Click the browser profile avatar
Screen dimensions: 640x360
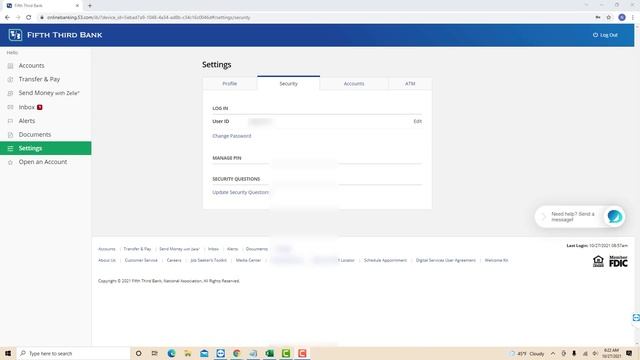pyautogui.click(x=622, y=18)
